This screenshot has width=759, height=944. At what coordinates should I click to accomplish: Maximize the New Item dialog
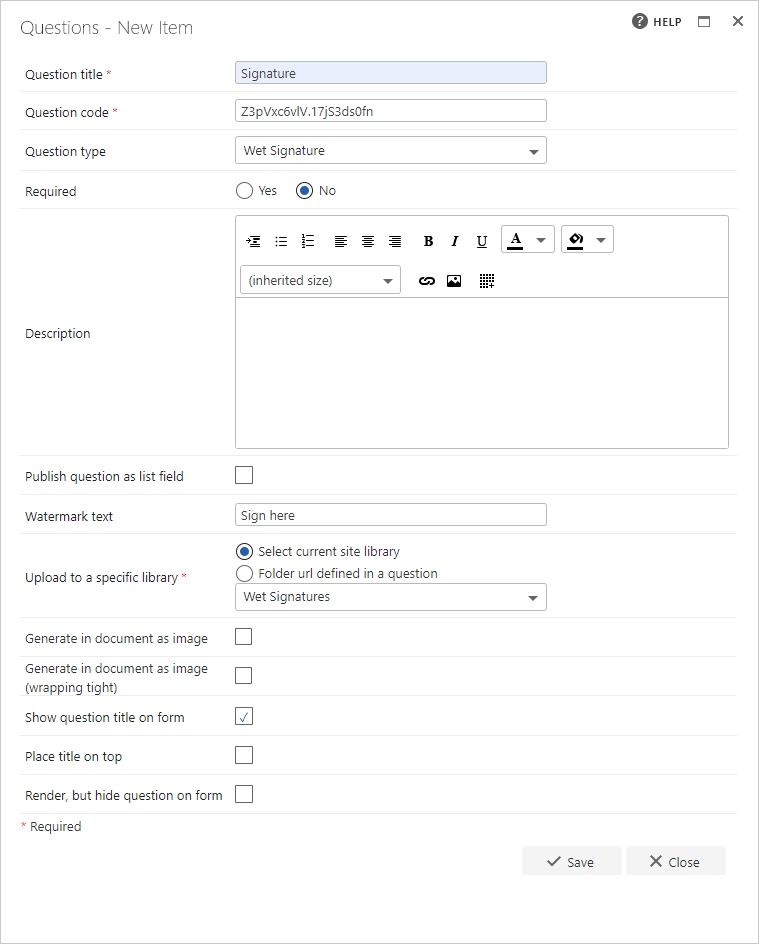pos(704,22)
